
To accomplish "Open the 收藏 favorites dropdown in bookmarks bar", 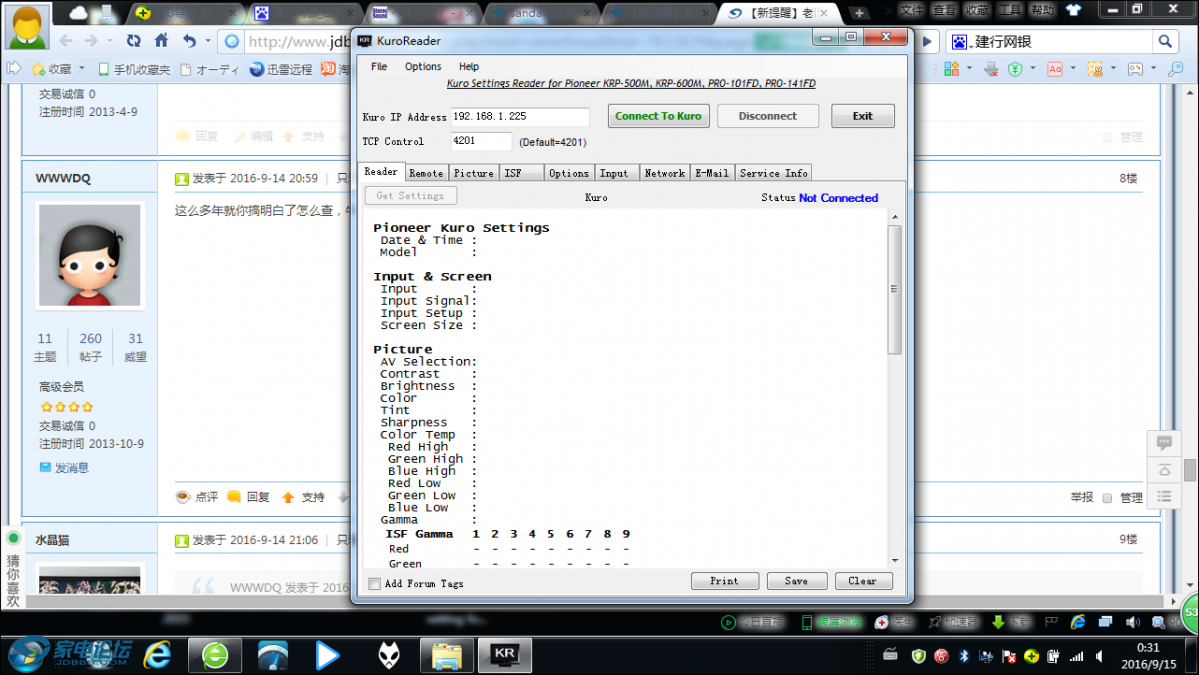I will 81,69.
